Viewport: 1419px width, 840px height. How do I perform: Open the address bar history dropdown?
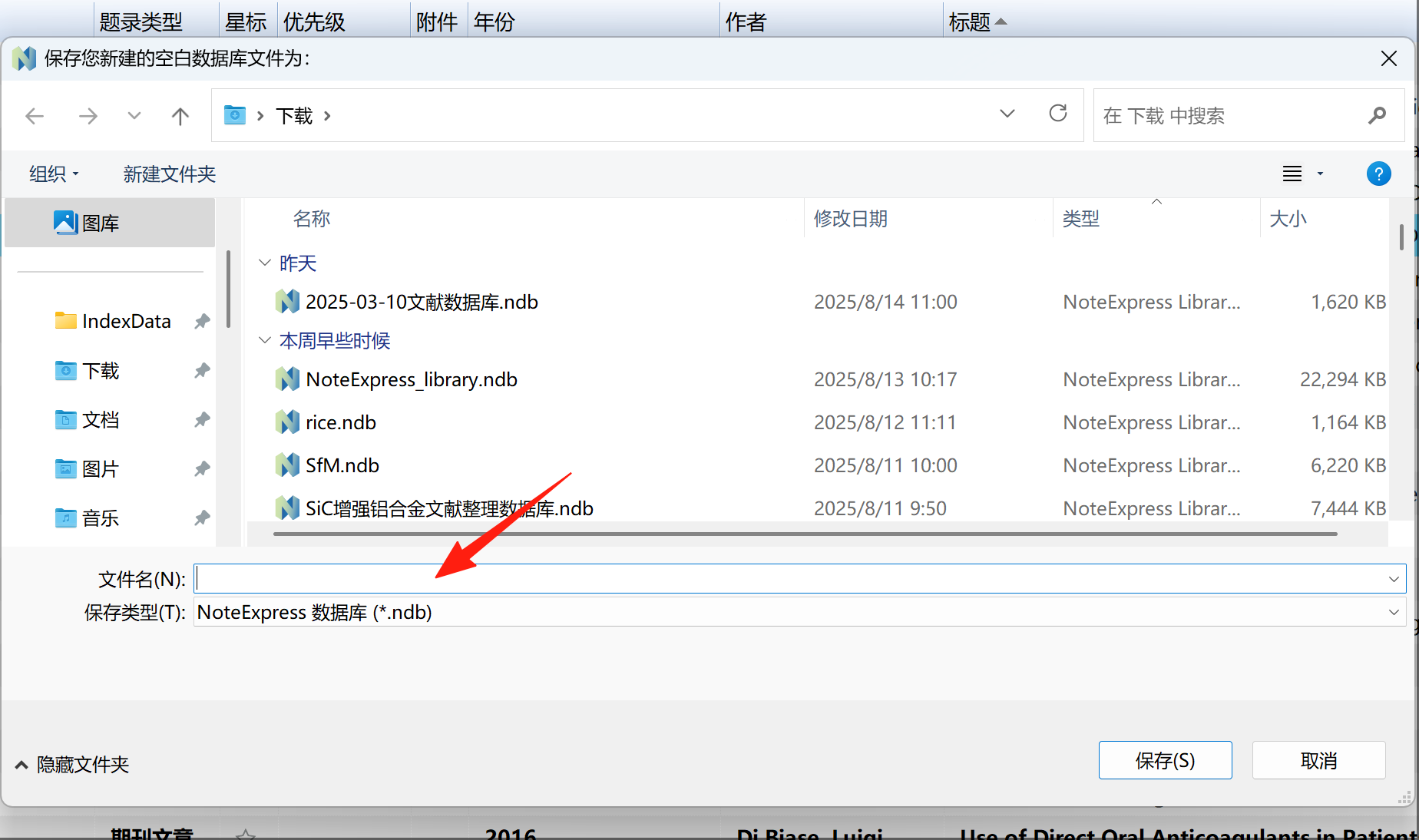(x=1007, y=114)
